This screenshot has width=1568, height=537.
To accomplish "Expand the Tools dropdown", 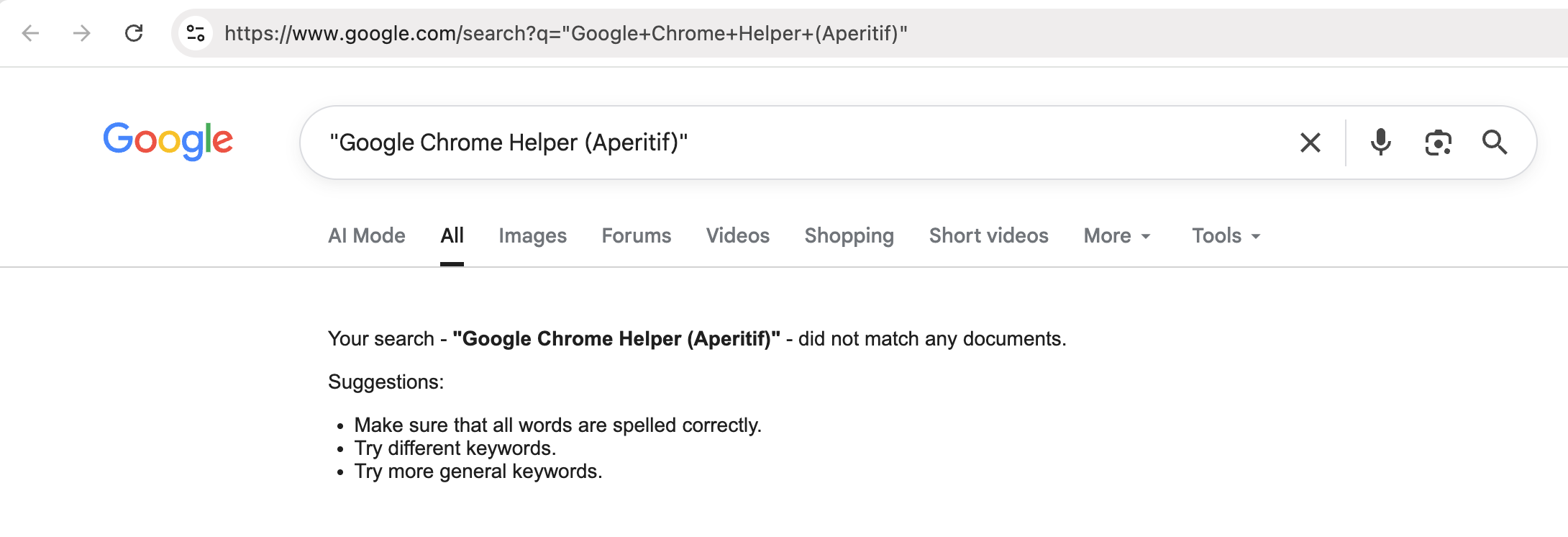I will (x=1226, y=235).
